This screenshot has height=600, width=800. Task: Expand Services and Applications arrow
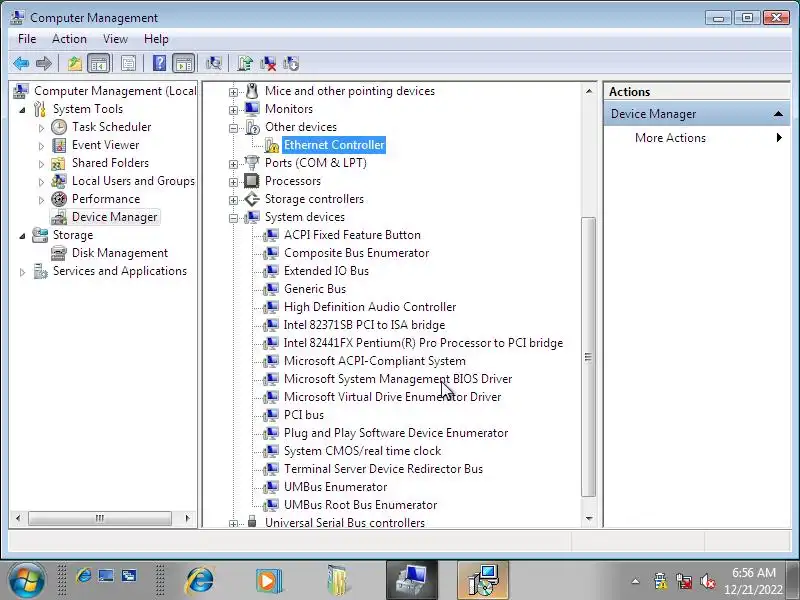(22, 272)
